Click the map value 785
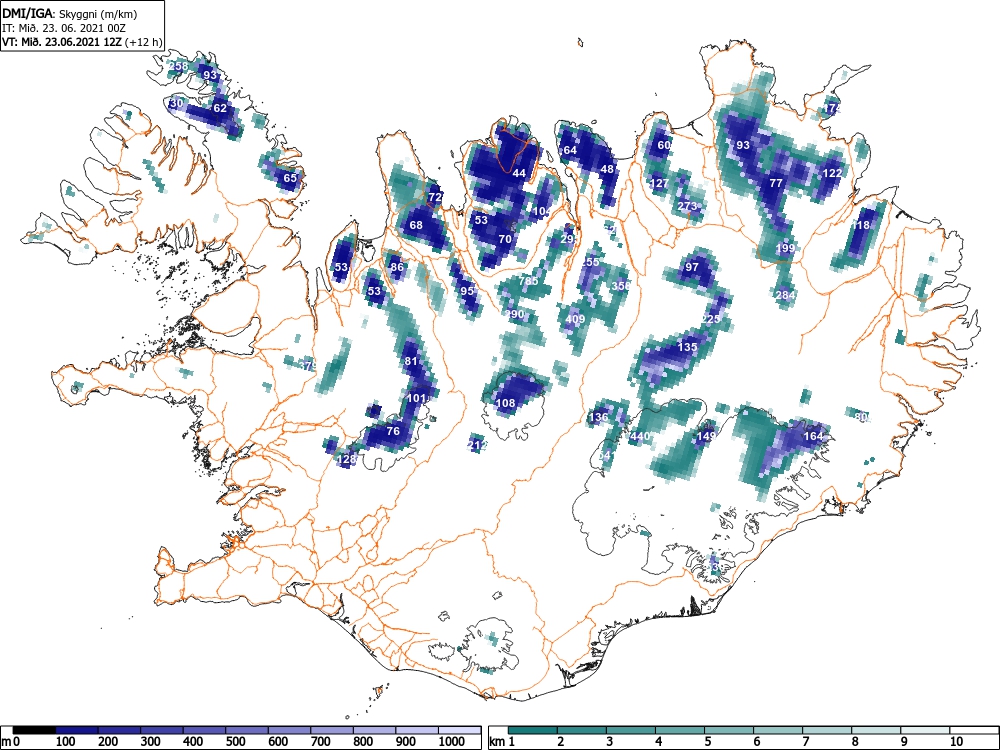This screenshot has height=750, width=1000. coord(529,281)
